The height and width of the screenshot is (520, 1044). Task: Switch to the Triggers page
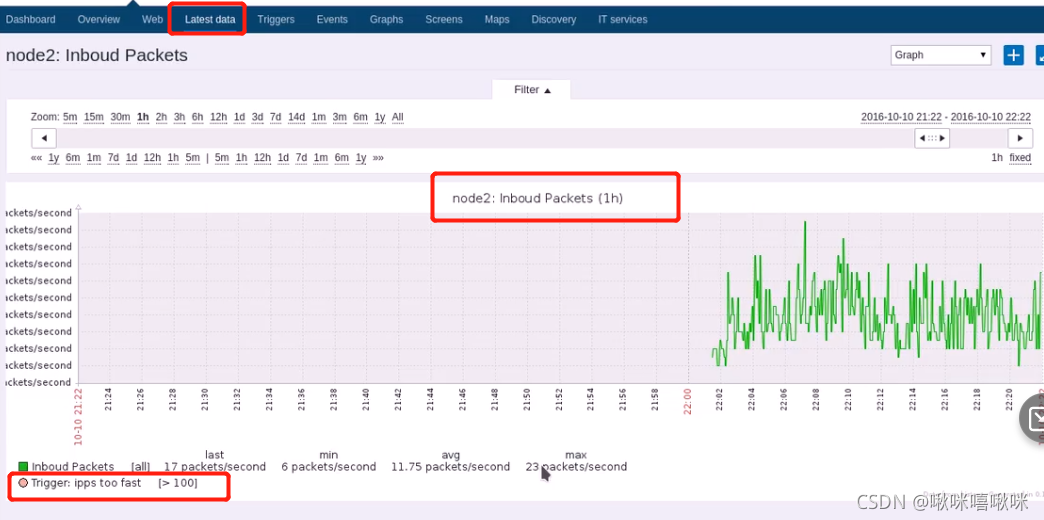pyautogui.click(x=276, y=19)
